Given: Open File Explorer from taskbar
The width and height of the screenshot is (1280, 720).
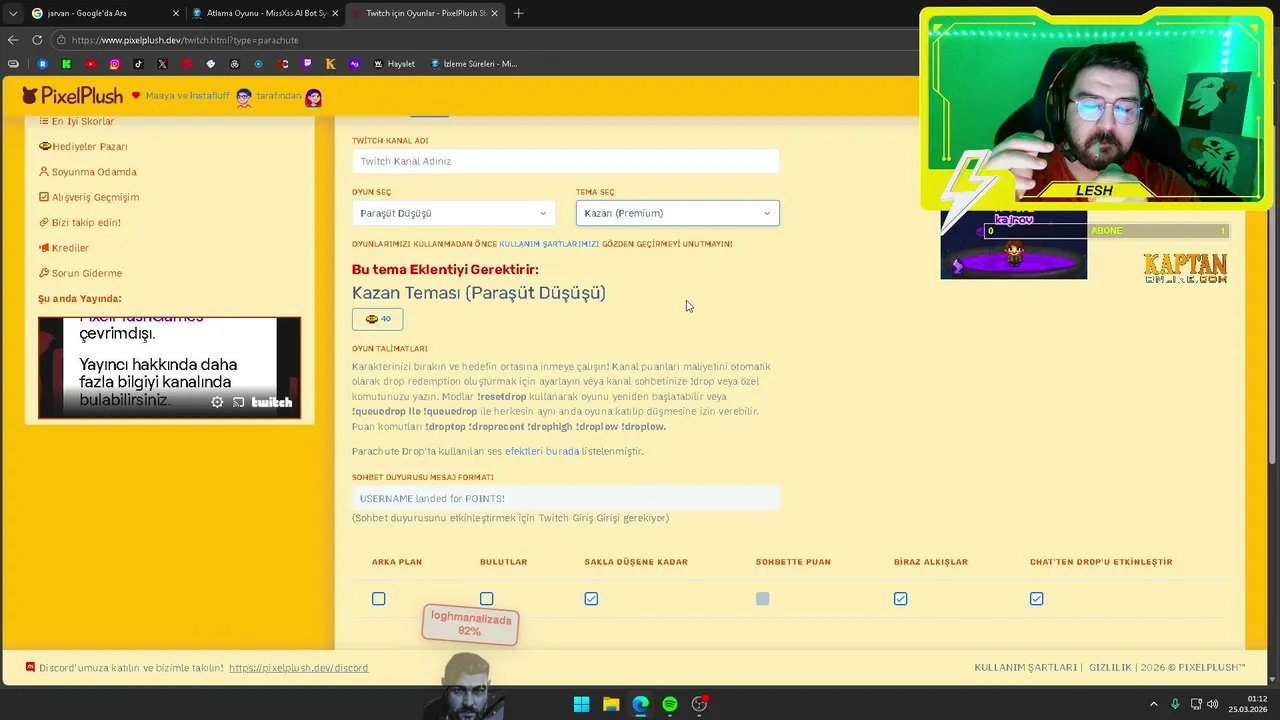Looking at the screenshot, I should click(x=611, y=704).
